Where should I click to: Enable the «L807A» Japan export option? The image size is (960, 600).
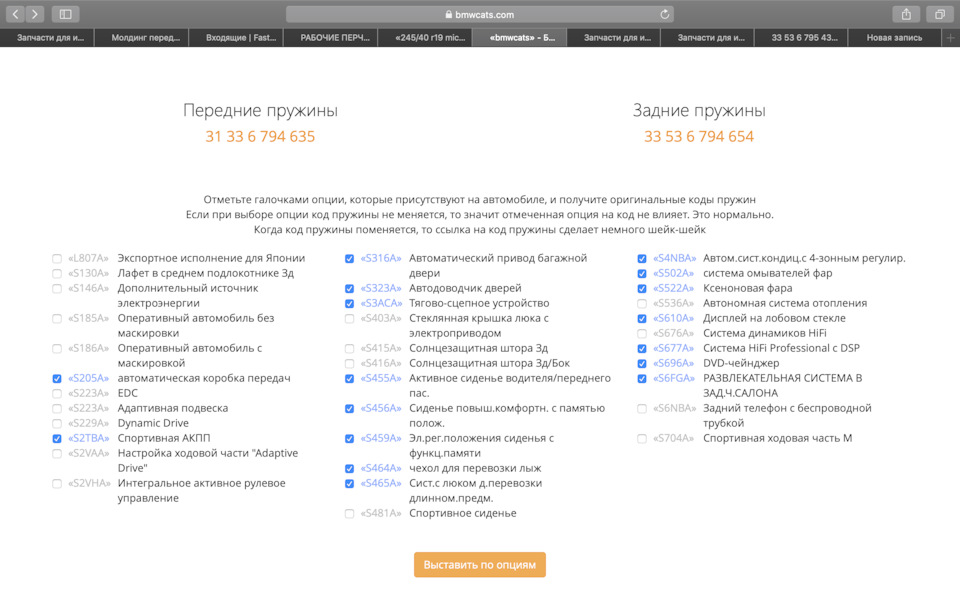[x=56, y=257]
